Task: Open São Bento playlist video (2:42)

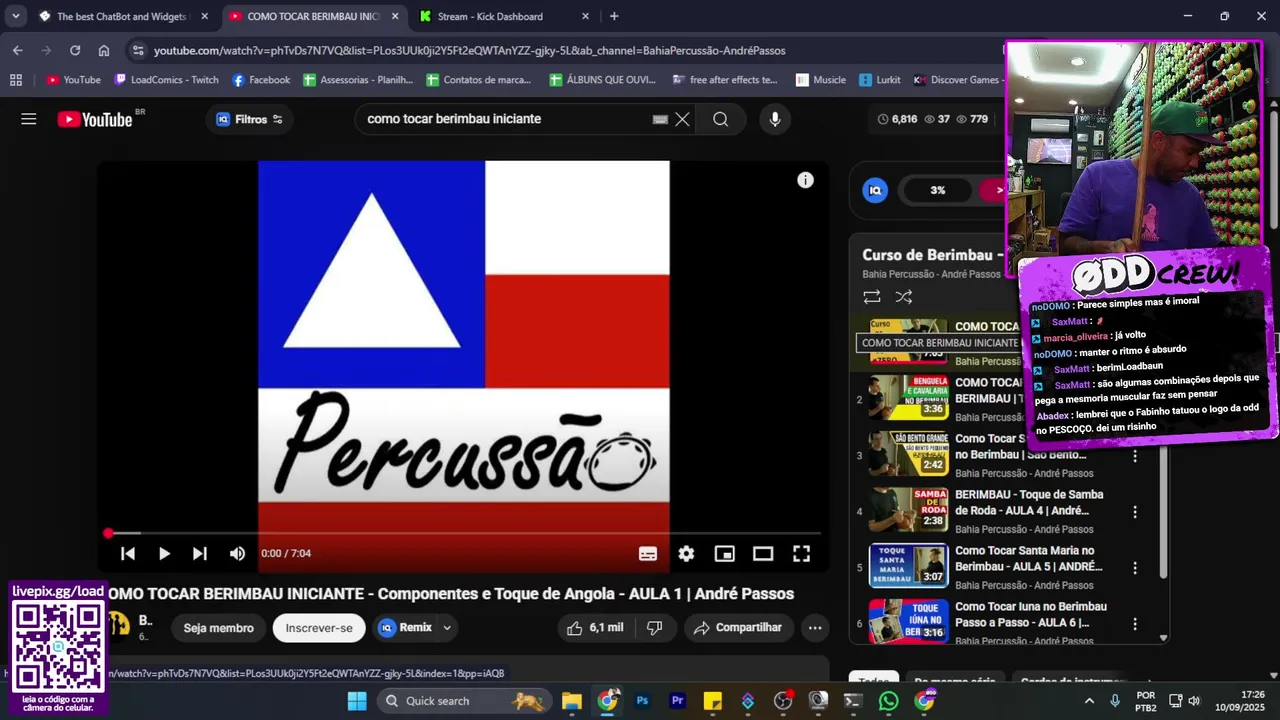Action: pos(908,454)
